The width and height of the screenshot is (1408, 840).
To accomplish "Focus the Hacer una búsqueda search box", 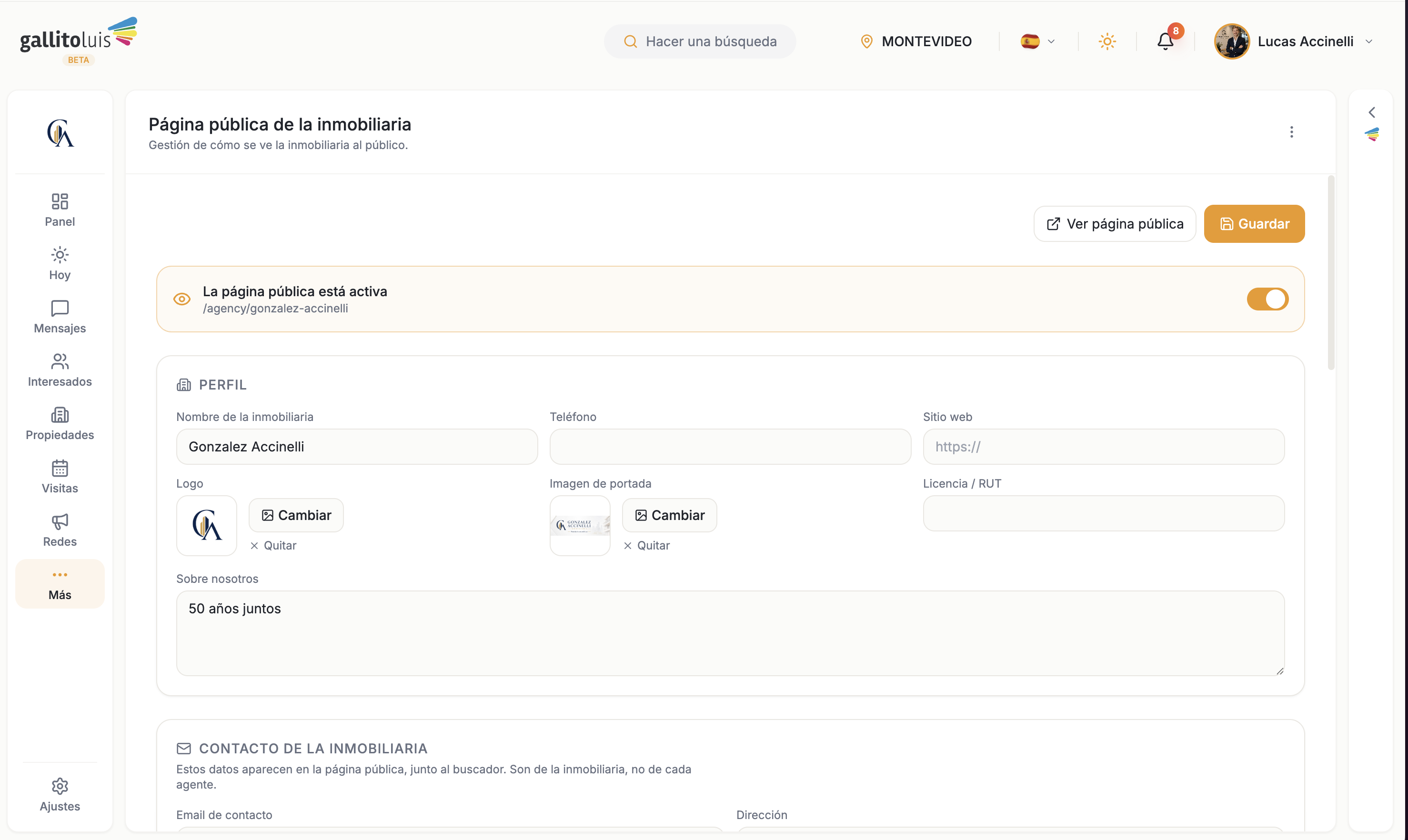I will click(x=700, y=41).
